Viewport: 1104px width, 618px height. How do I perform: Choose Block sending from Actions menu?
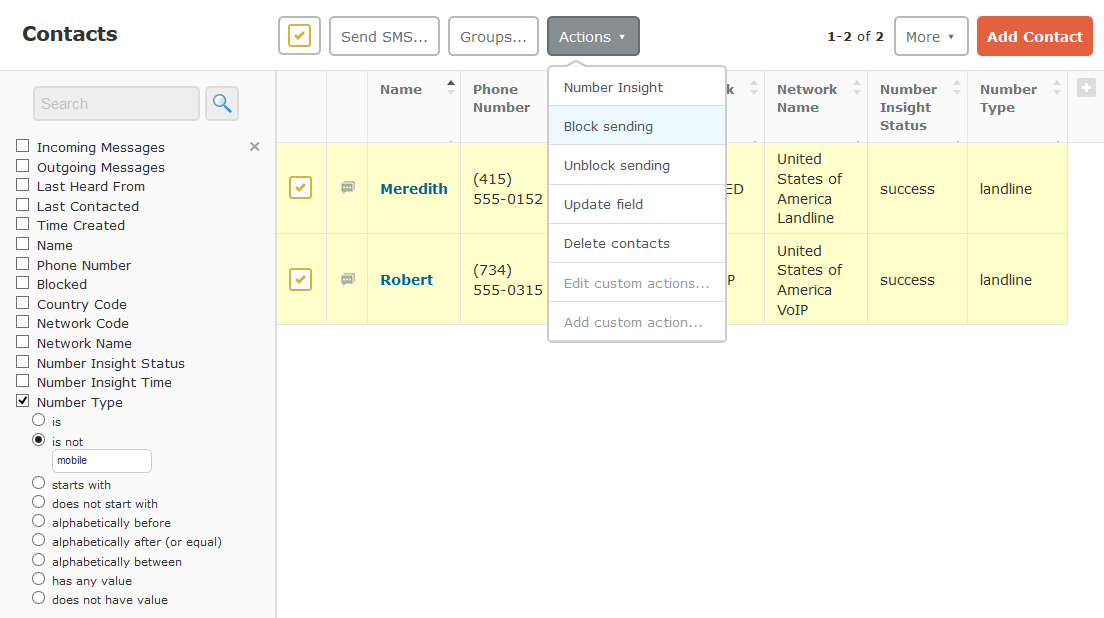coord(608,127)
